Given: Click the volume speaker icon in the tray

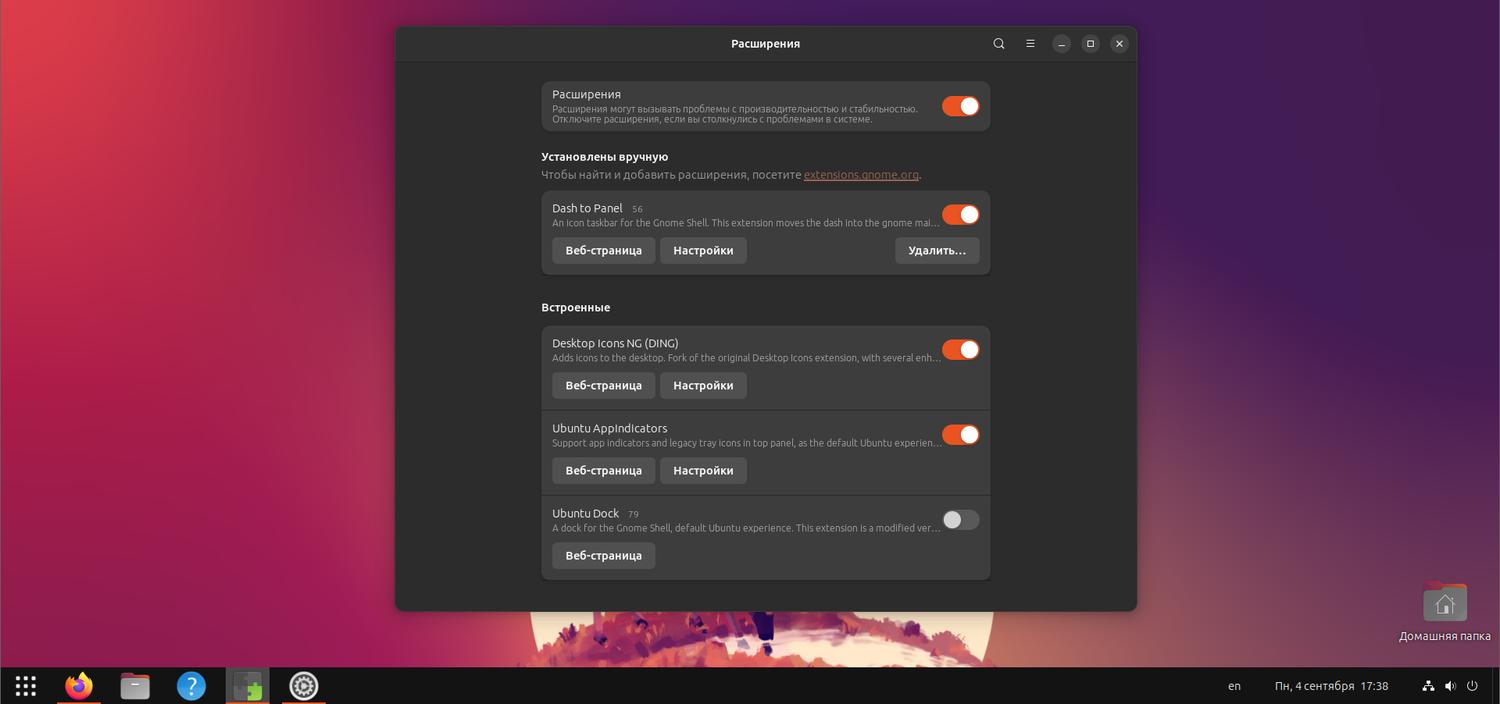Looking at the screenshot, I should click(1450, 686).
